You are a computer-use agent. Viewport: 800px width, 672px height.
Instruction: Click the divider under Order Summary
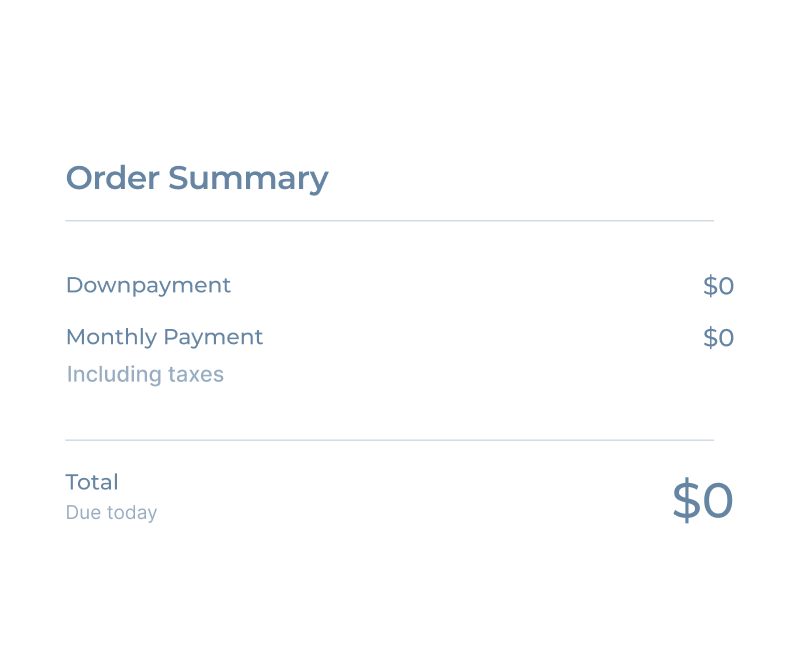[x=390, y=218]
